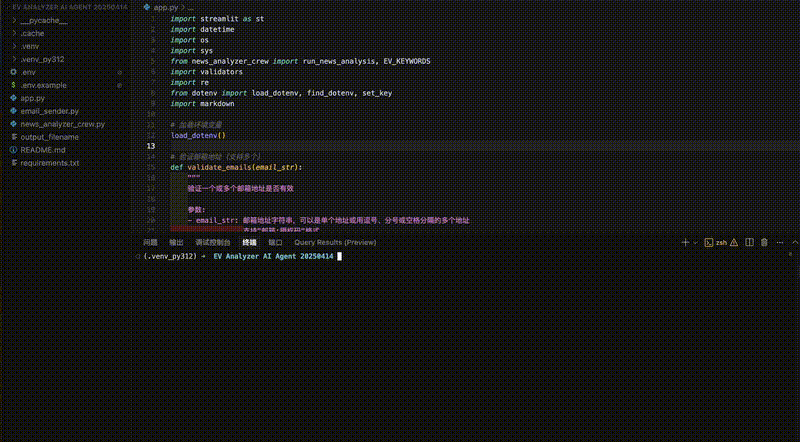800x442 pixels.
Task: Open terminal panel more actions ellipsis
Action: point(780,242)
